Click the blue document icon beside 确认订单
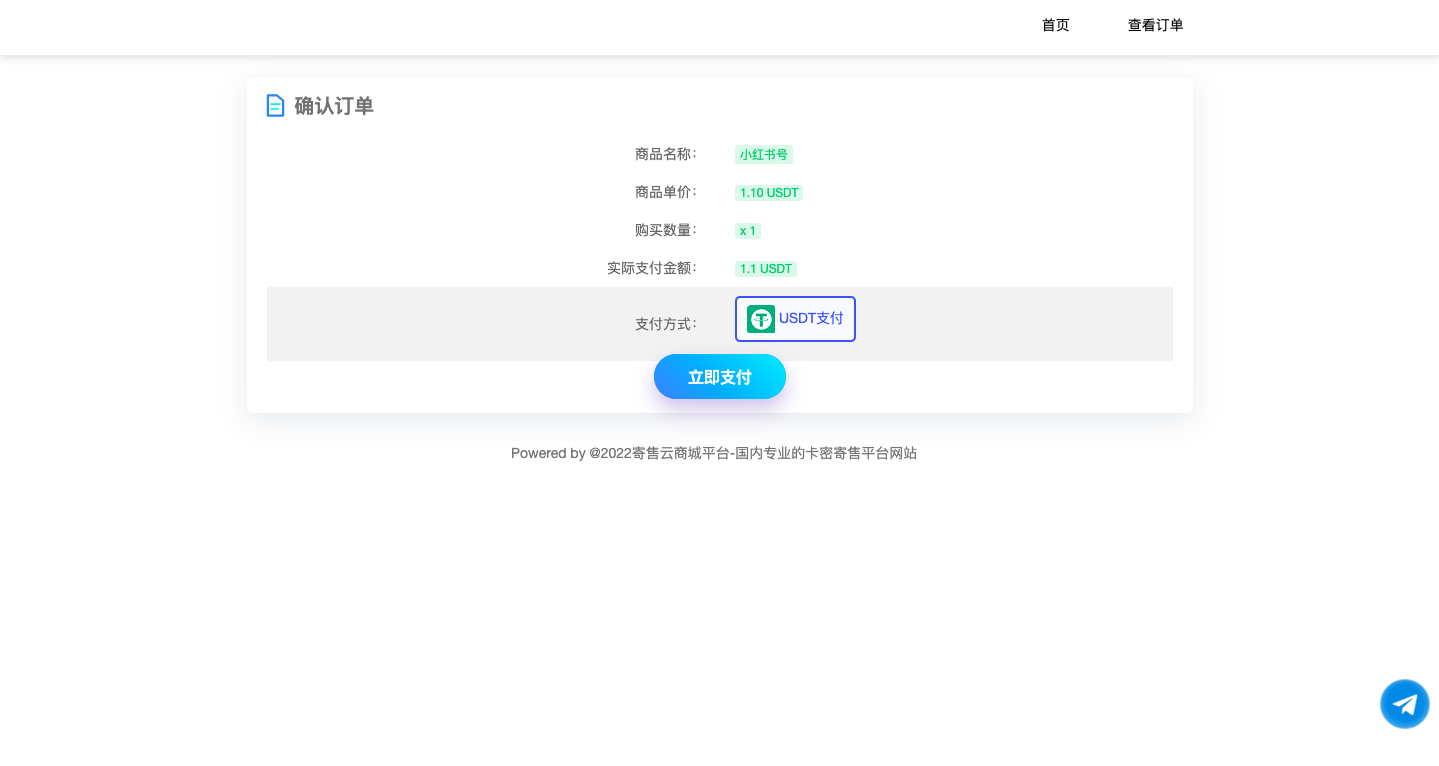Image resolution: width=1439 pixels, height=766 pixels. point(275,106)
